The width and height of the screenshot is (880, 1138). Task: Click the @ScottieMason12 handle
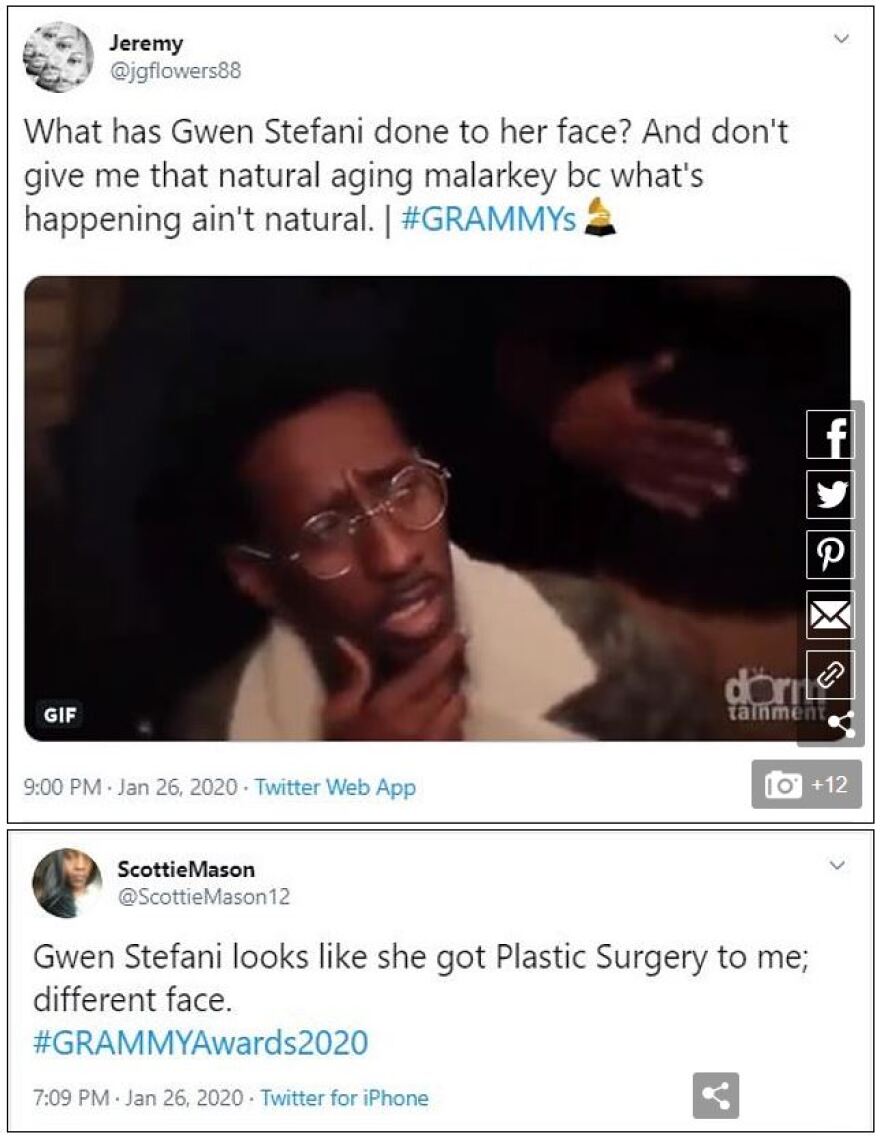(x=203, y=897)
